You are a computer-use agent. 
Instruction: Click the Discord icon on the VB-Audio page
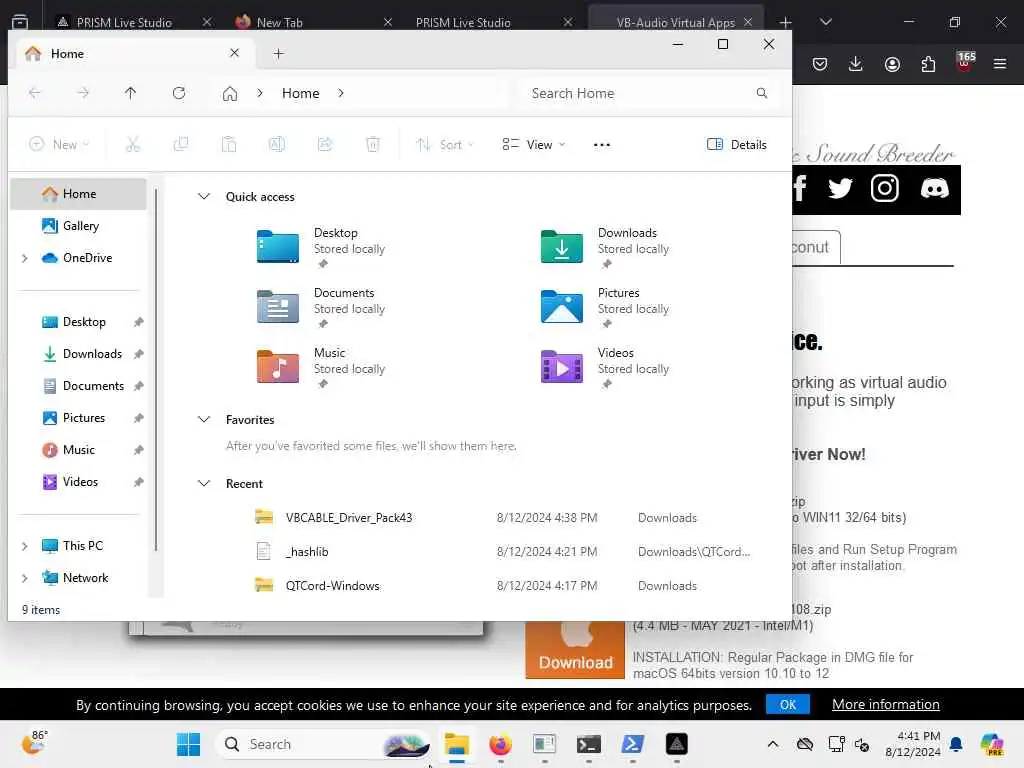tap(935, 189)
